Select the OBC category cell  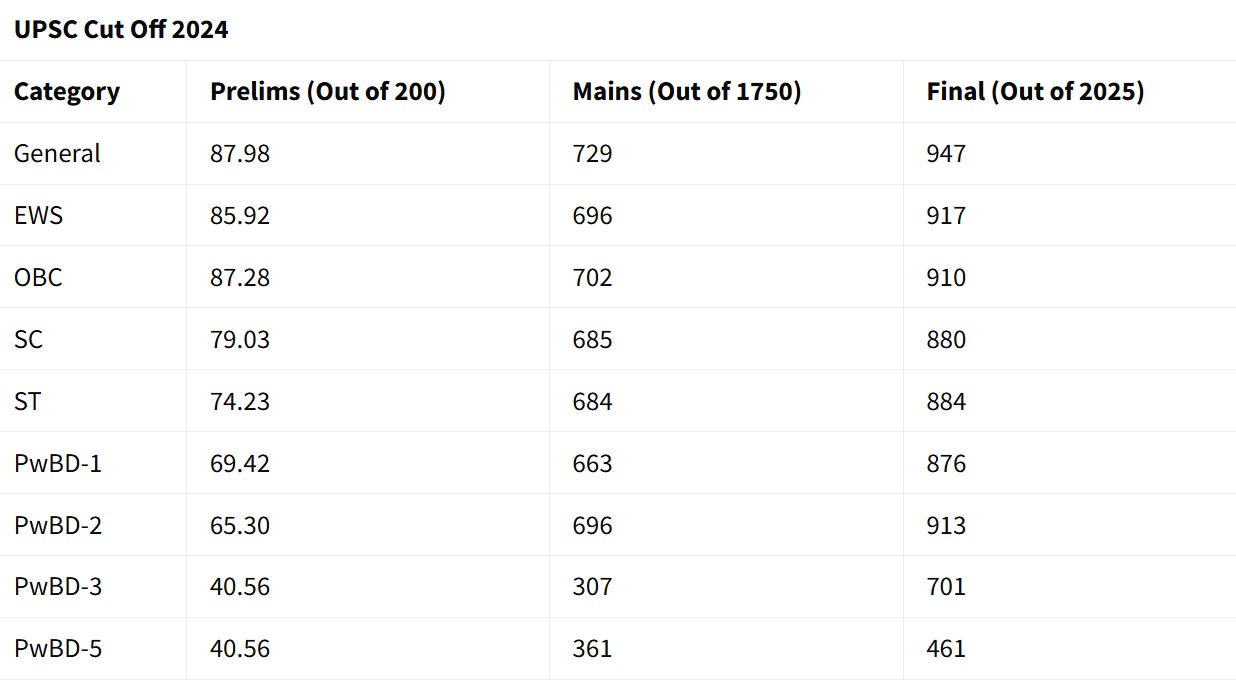[x=38, y=278]
